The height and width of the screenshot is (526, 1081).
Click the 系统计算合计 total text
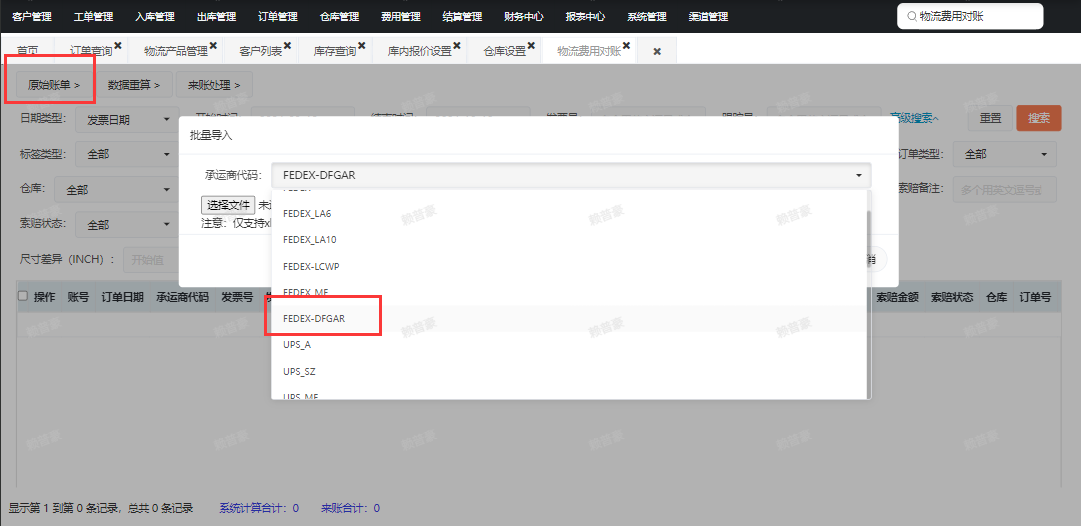tap(259, 508)
